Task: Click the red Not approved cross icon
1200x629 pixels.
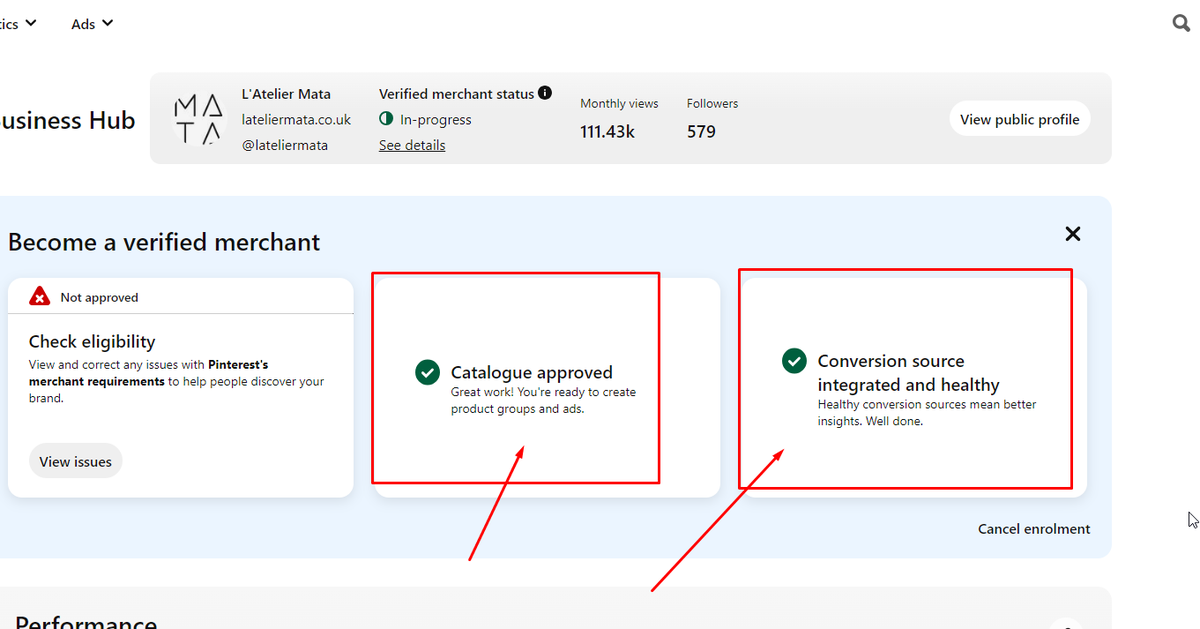Action: tap(39, 296)
